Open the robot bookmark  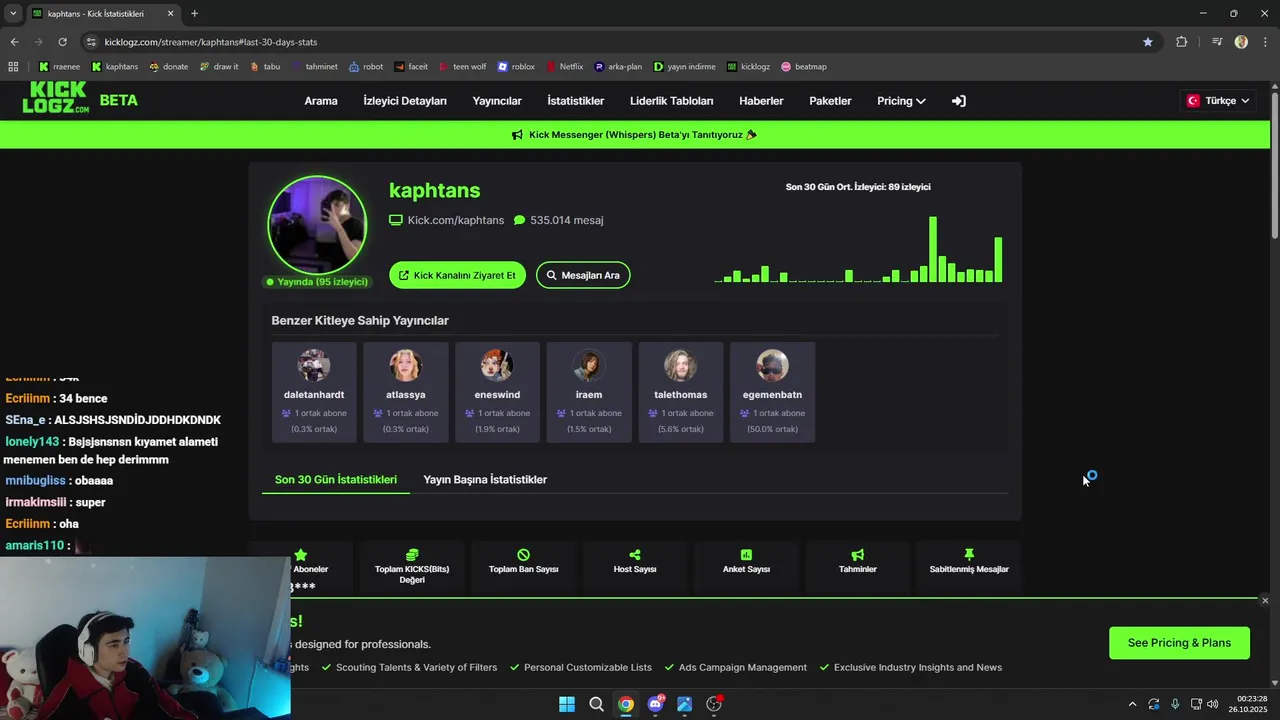(x=365, y=67)
